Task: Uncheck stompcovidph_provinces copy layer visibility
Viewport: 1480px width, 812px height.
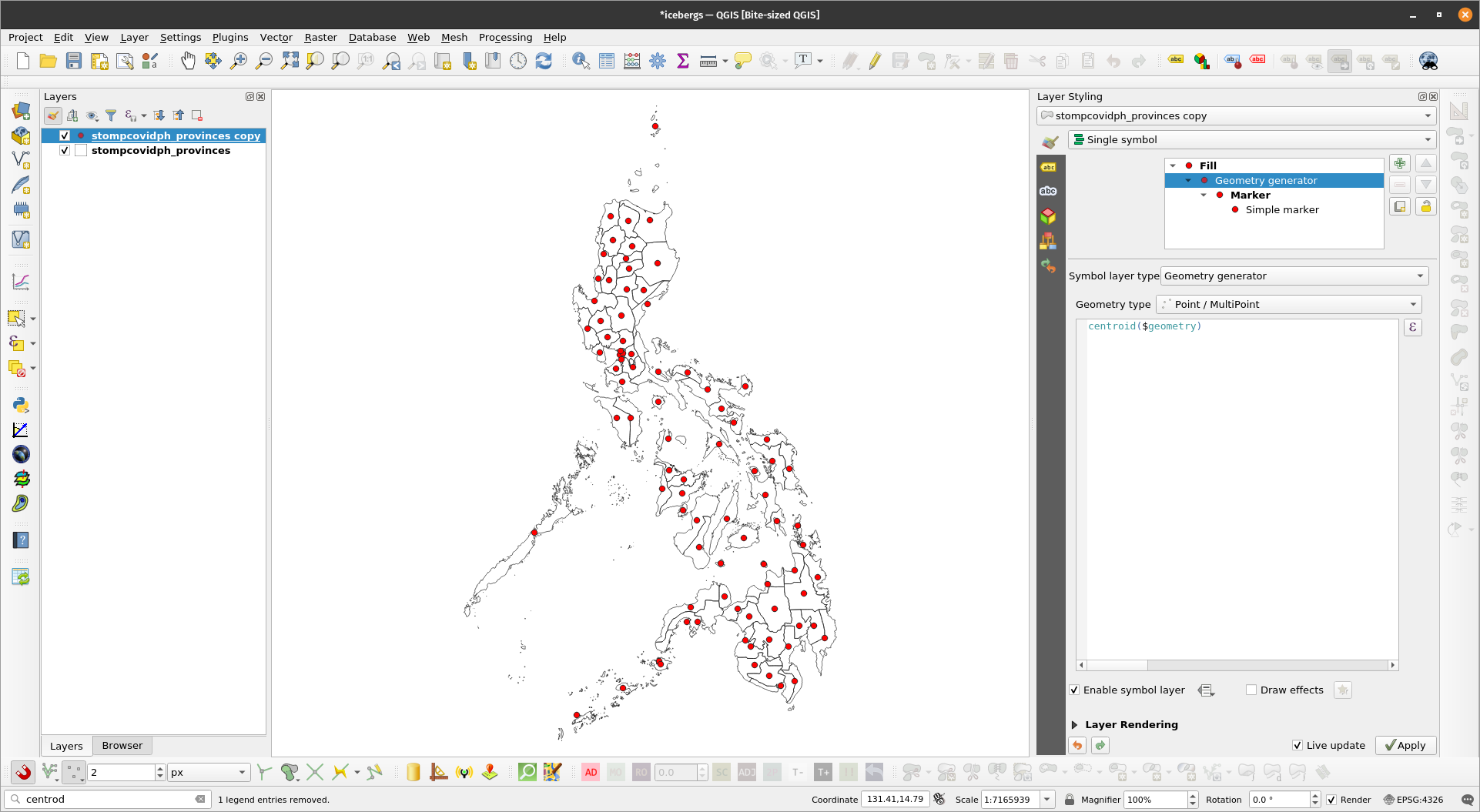Action: pyautogui.click(x=65, y=135)
